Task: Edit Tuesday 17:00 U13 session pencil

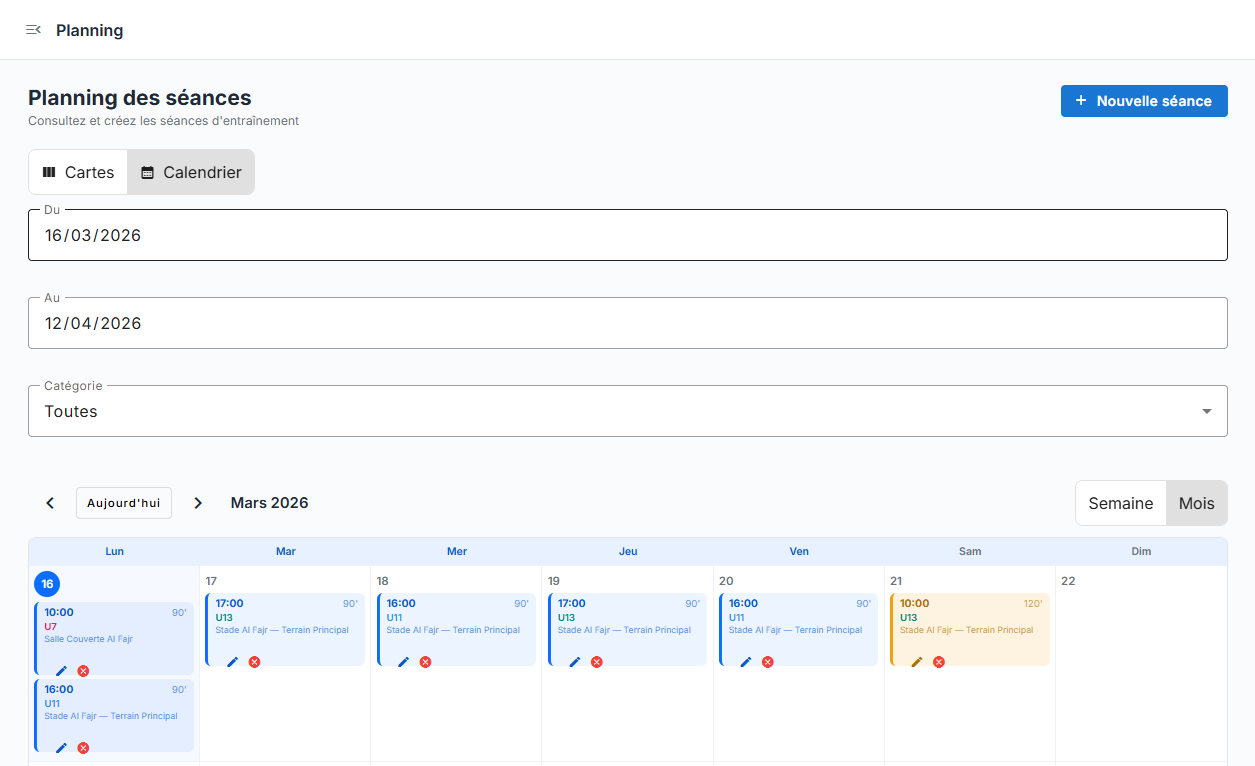Action: click(x=233, y=662)
